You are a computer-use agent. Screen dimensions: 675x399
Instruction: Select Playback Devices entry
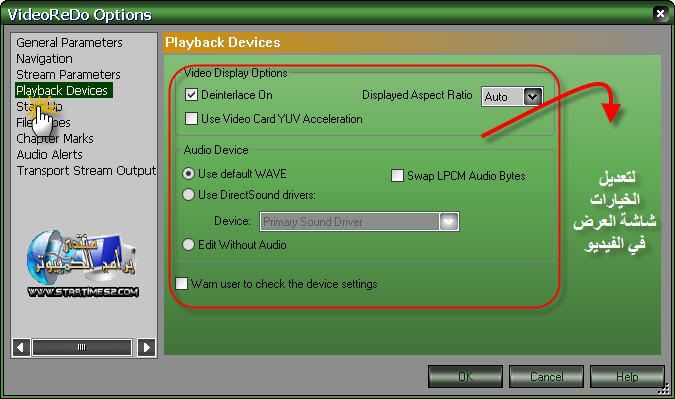63,90
